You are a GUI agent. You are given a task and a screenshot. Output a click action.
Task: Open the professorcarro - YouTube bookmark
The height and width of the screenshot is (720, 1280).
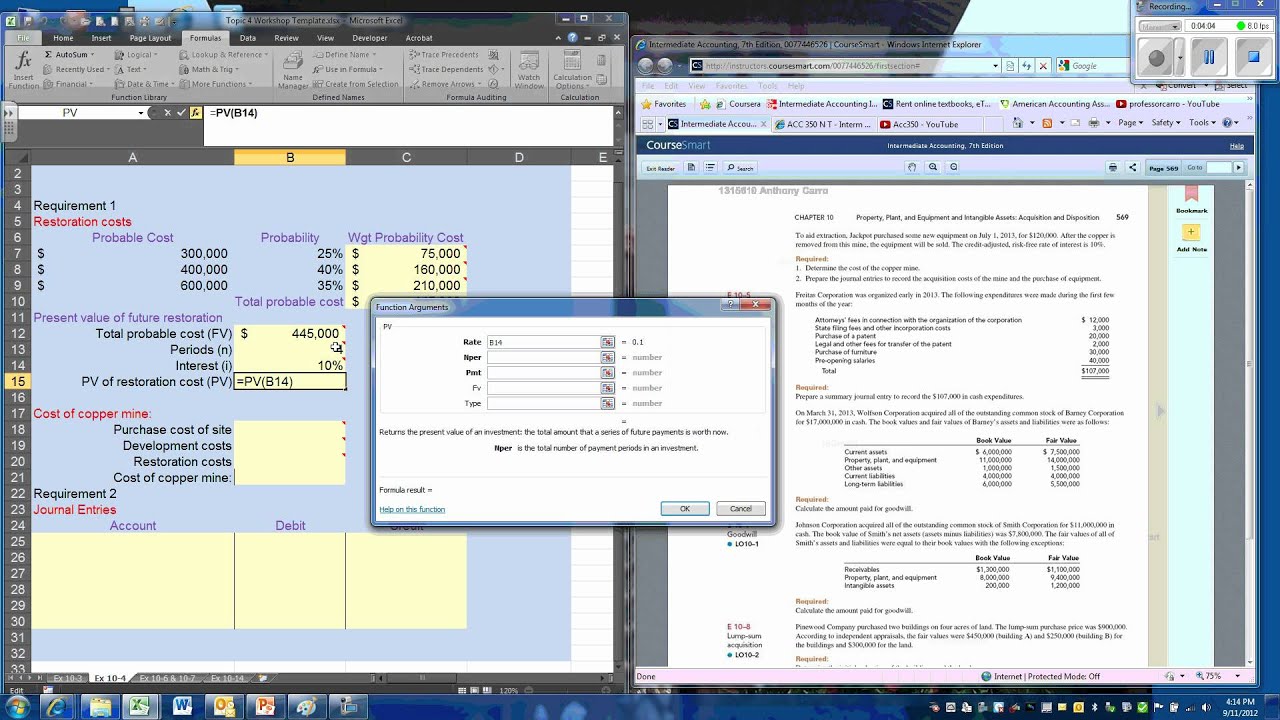1167,104
